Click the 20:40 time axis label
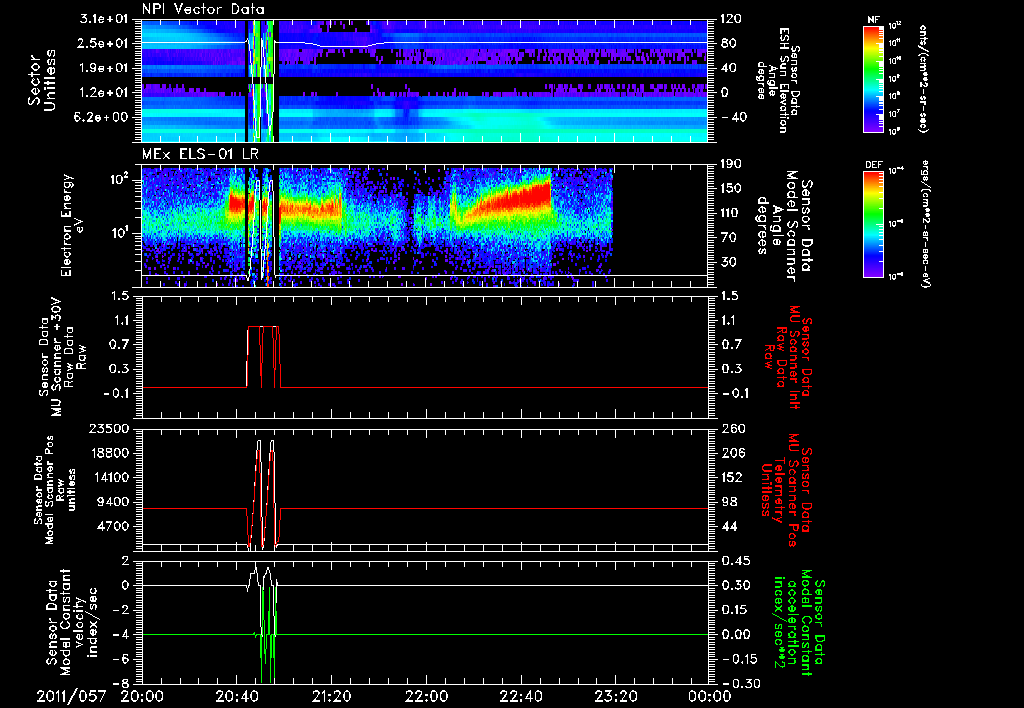1024x708 pixels. click(237, 696)
